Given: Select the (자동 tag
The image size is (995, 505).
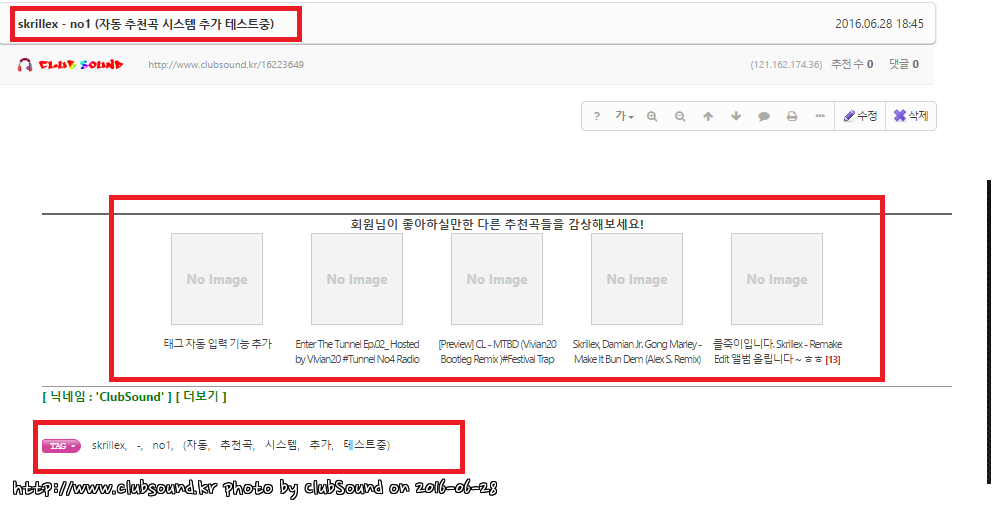Looking at the screenshot, I should click(x=197, y=445).
